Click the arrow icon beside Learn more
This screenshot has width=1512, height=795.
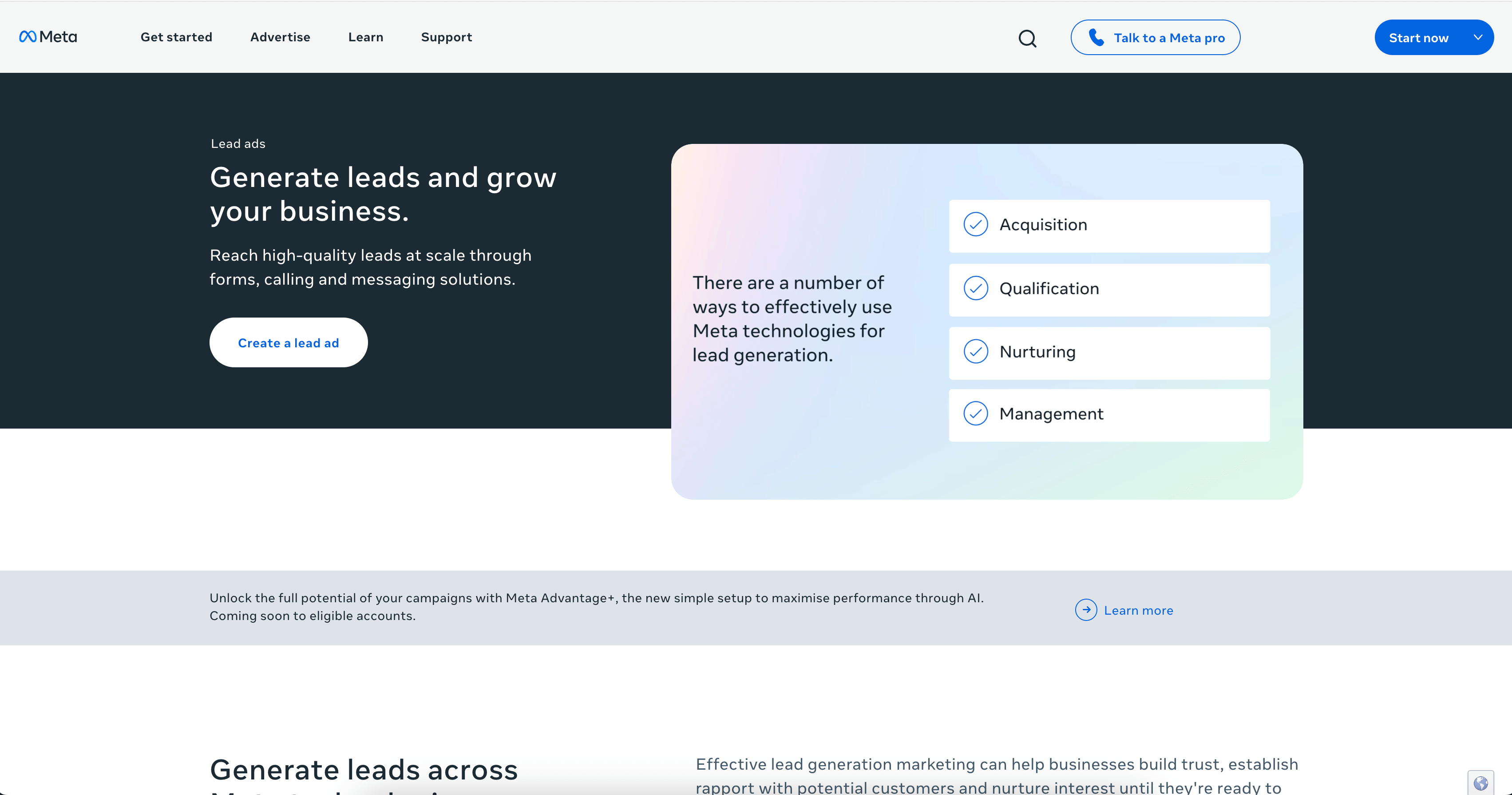1087,610
